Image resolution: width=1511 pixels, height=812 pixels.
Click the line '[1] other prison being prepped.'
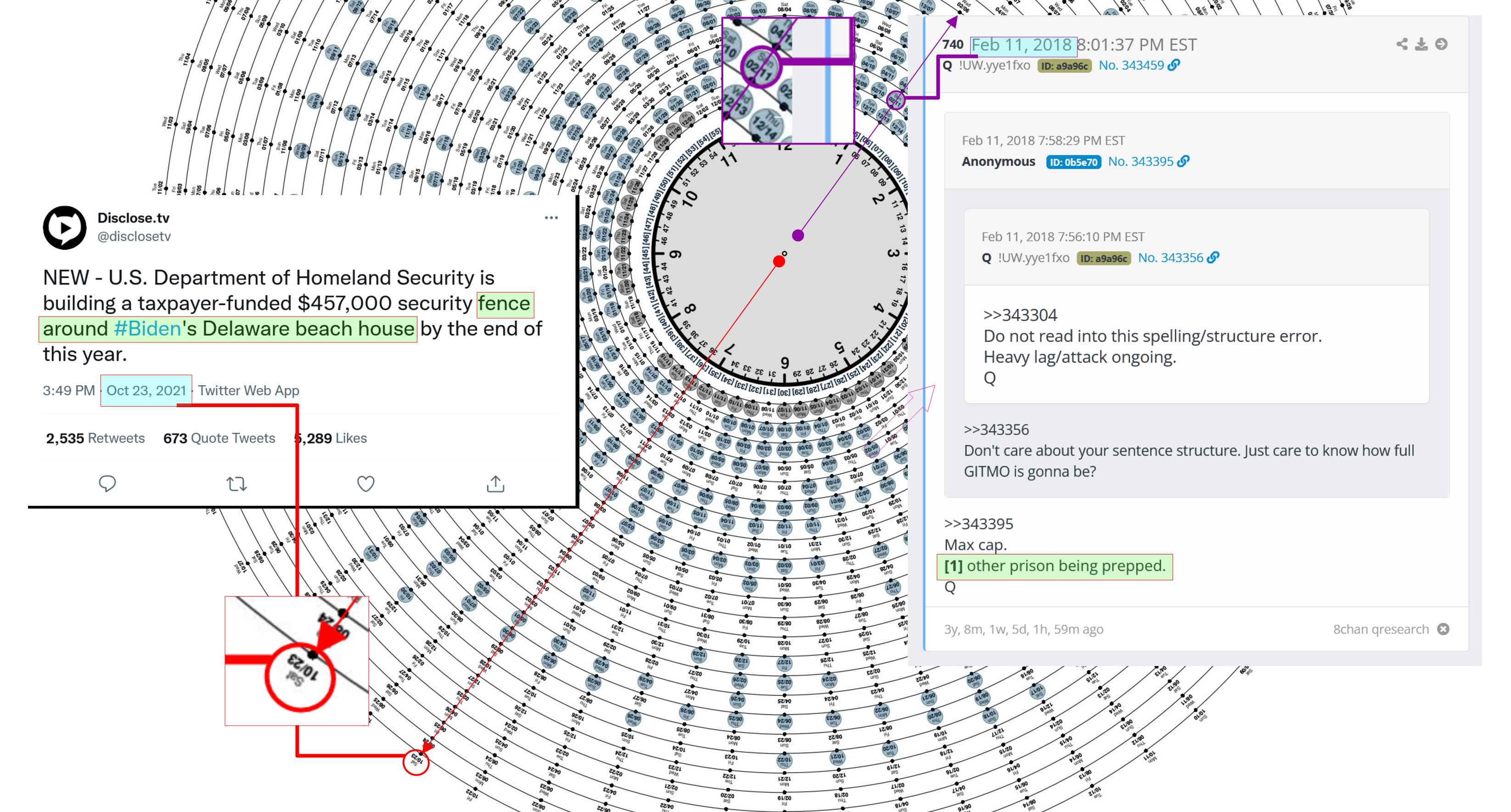coord(1055,566)
